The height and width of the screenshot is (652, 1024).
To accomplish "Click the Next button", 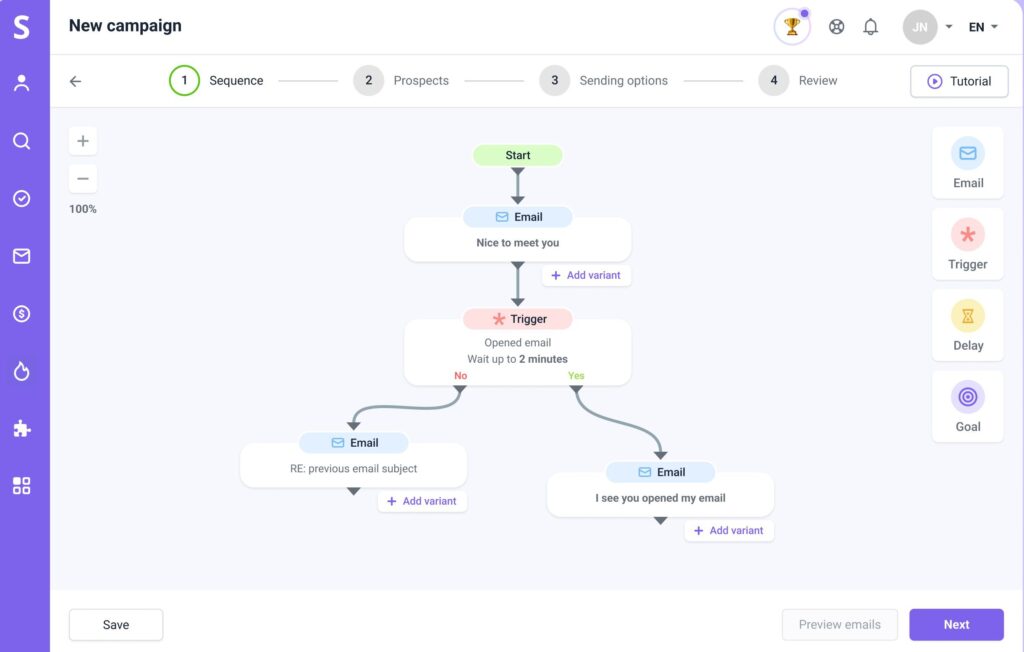I will point(956,625).
